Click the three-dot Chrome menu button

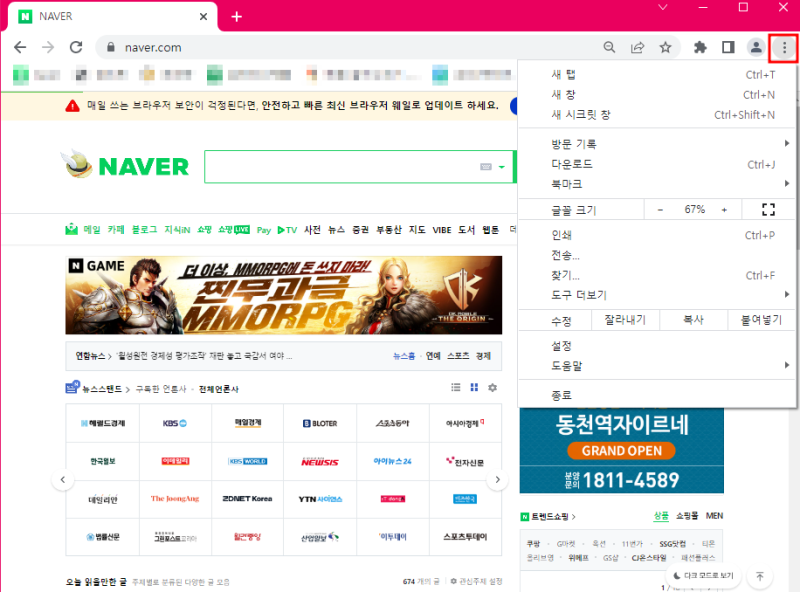tap(784, 48)
